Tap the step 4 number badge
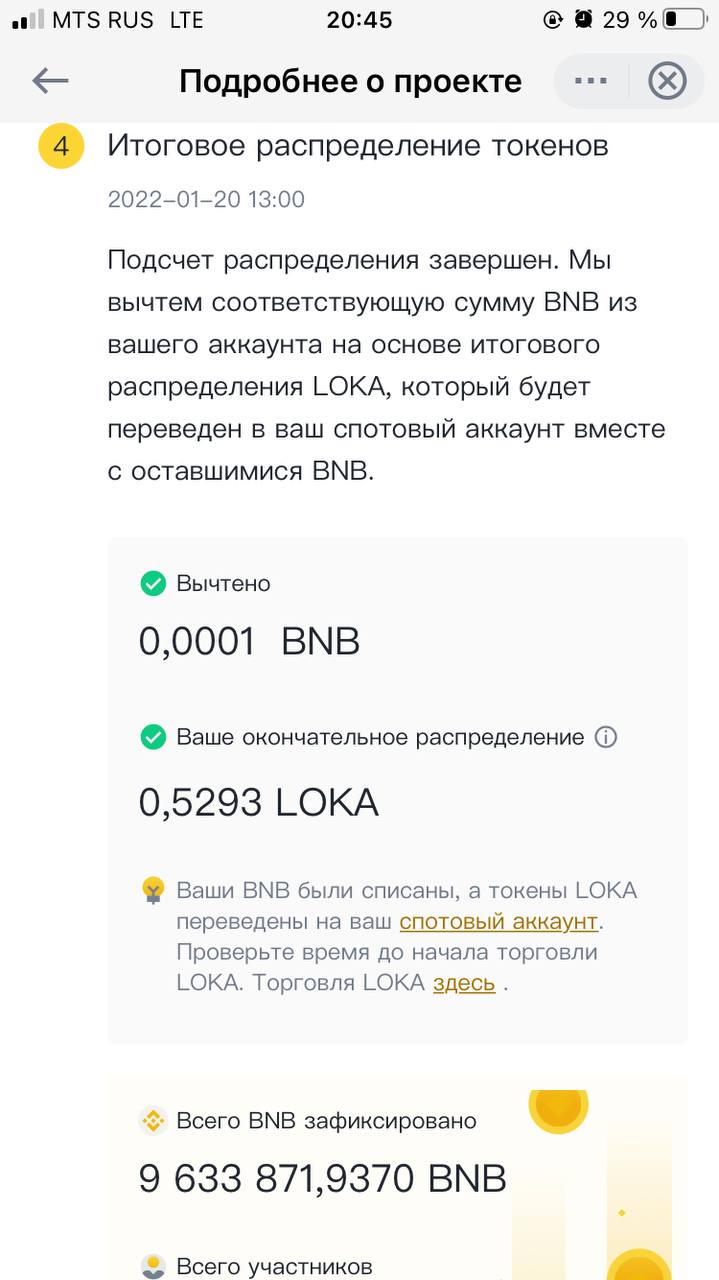Screen dimensions: 719x1280 click(x=61, y=146)
